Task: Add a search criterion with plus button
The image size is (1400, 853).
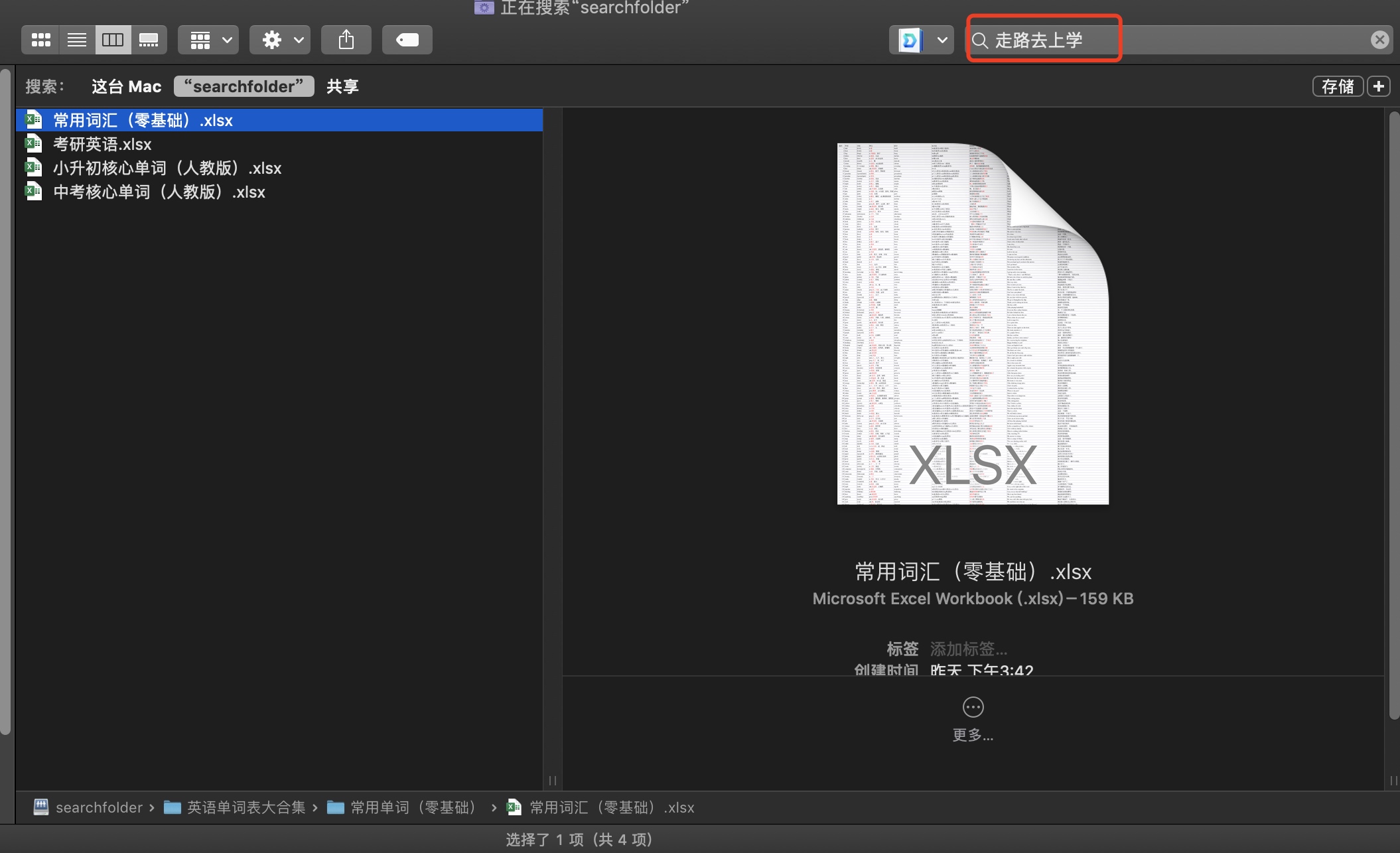Action: click(1379, 86)
